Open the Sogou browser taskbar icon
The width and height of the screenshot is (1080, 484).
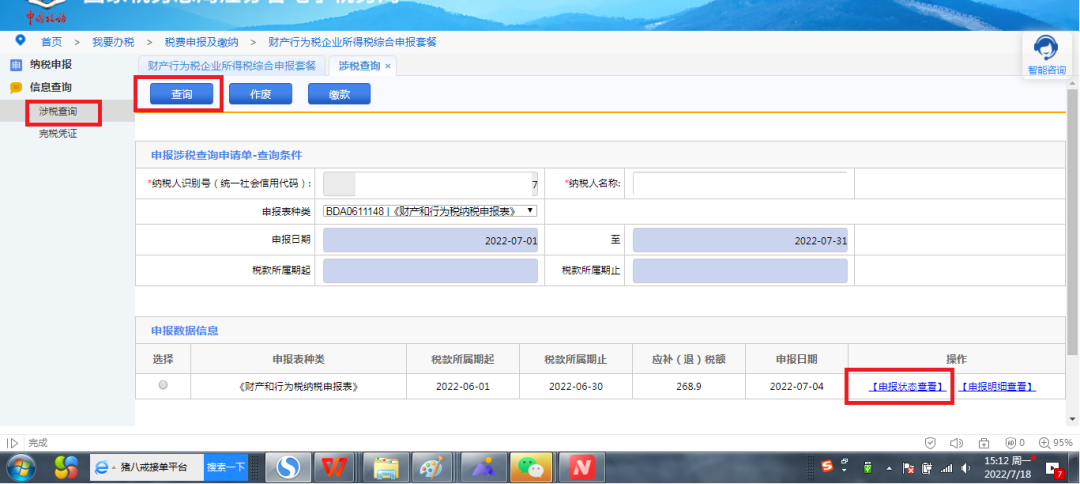coord(289,468)
